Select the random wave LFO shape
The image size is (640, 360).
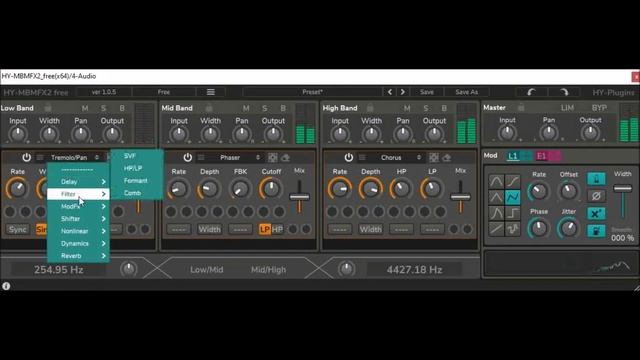click(x=513, y=229)
